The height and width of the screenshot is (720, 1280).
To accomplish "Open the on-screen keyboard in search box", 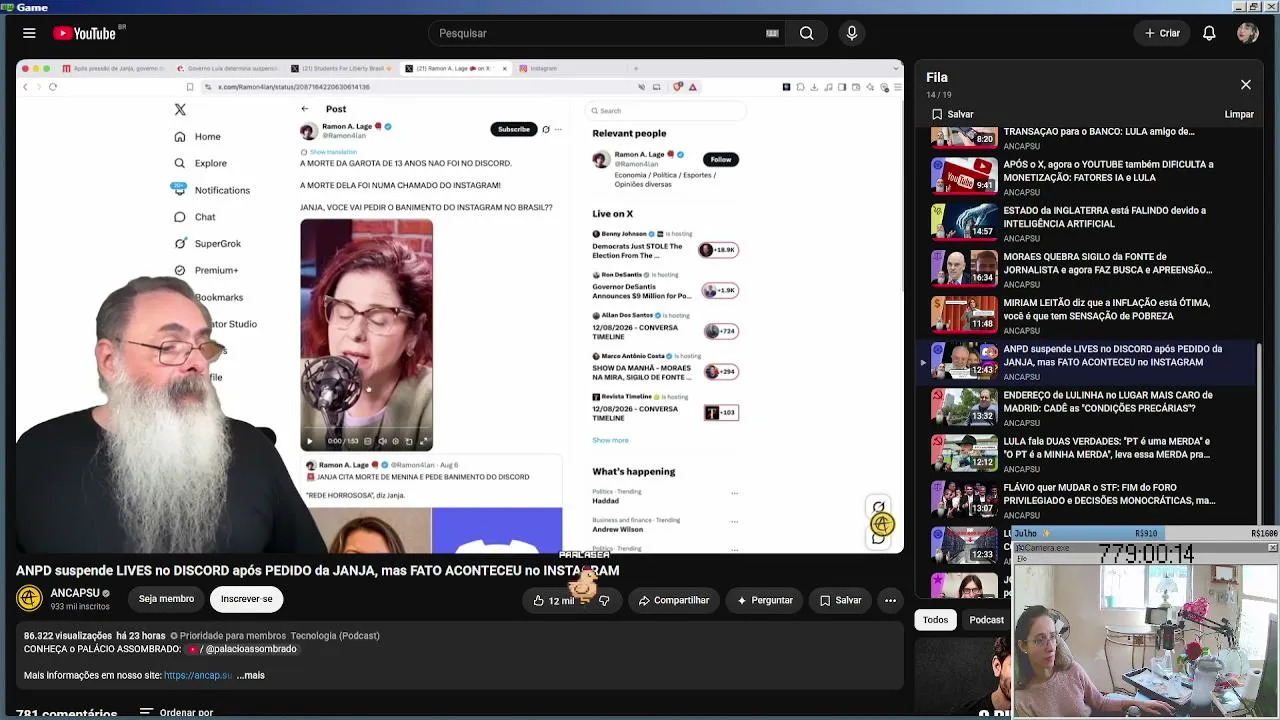I will [772, 33].
